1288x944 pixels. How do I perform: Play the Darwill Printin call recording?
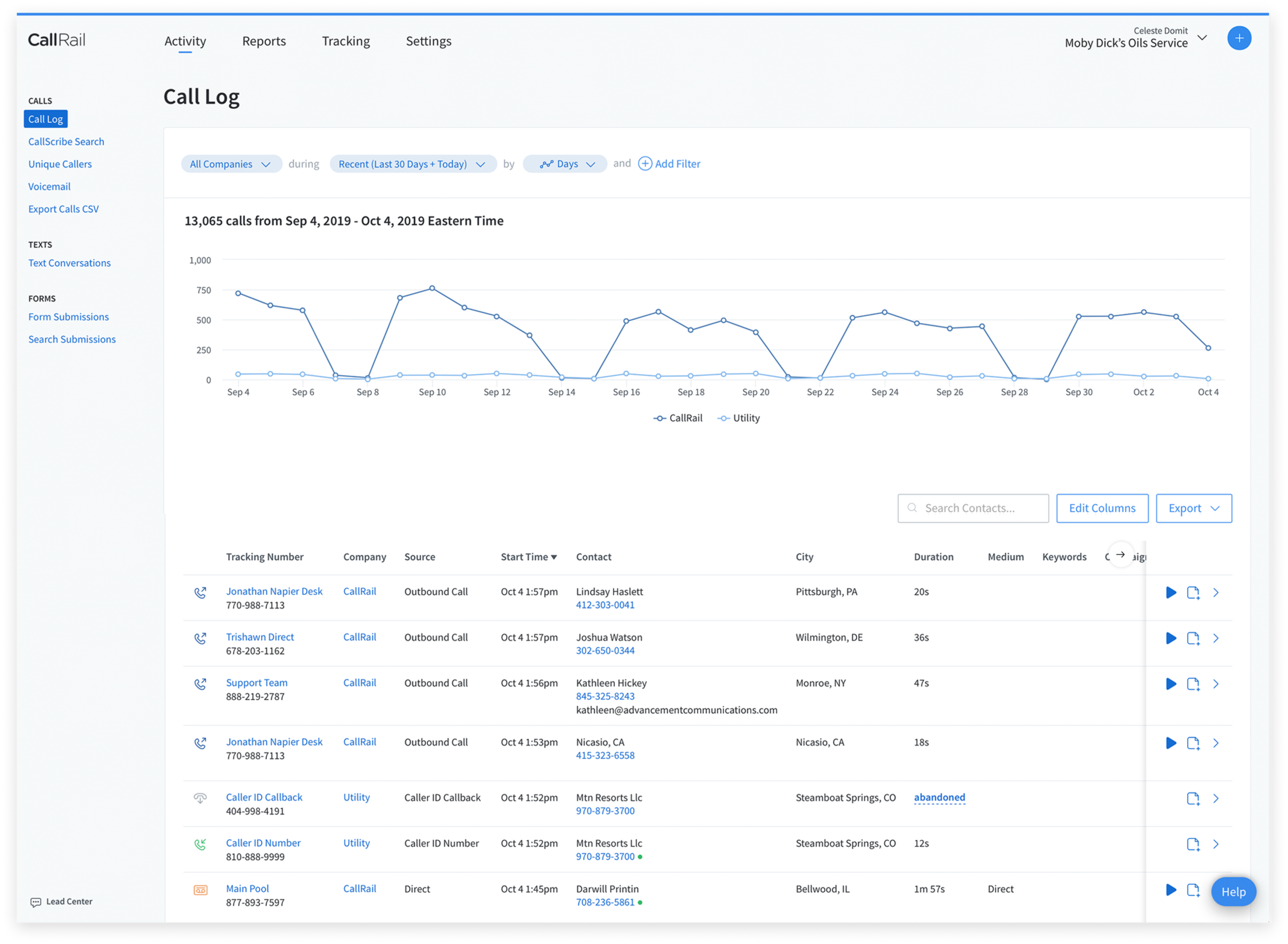coord(1171,890)
